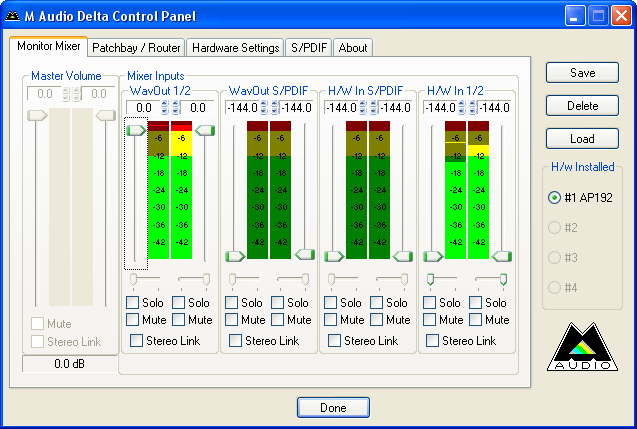
Task: Click the M-Audio logo image
Action: point(582,347)
